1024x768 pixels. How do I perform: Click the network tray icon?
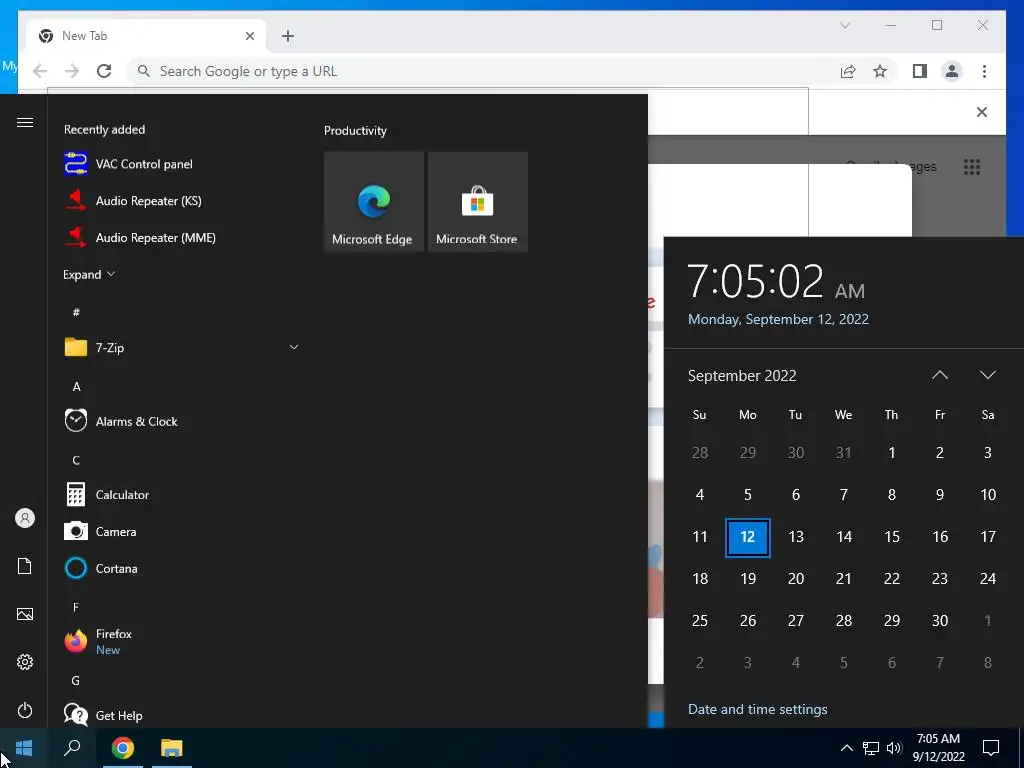(871, 748)
